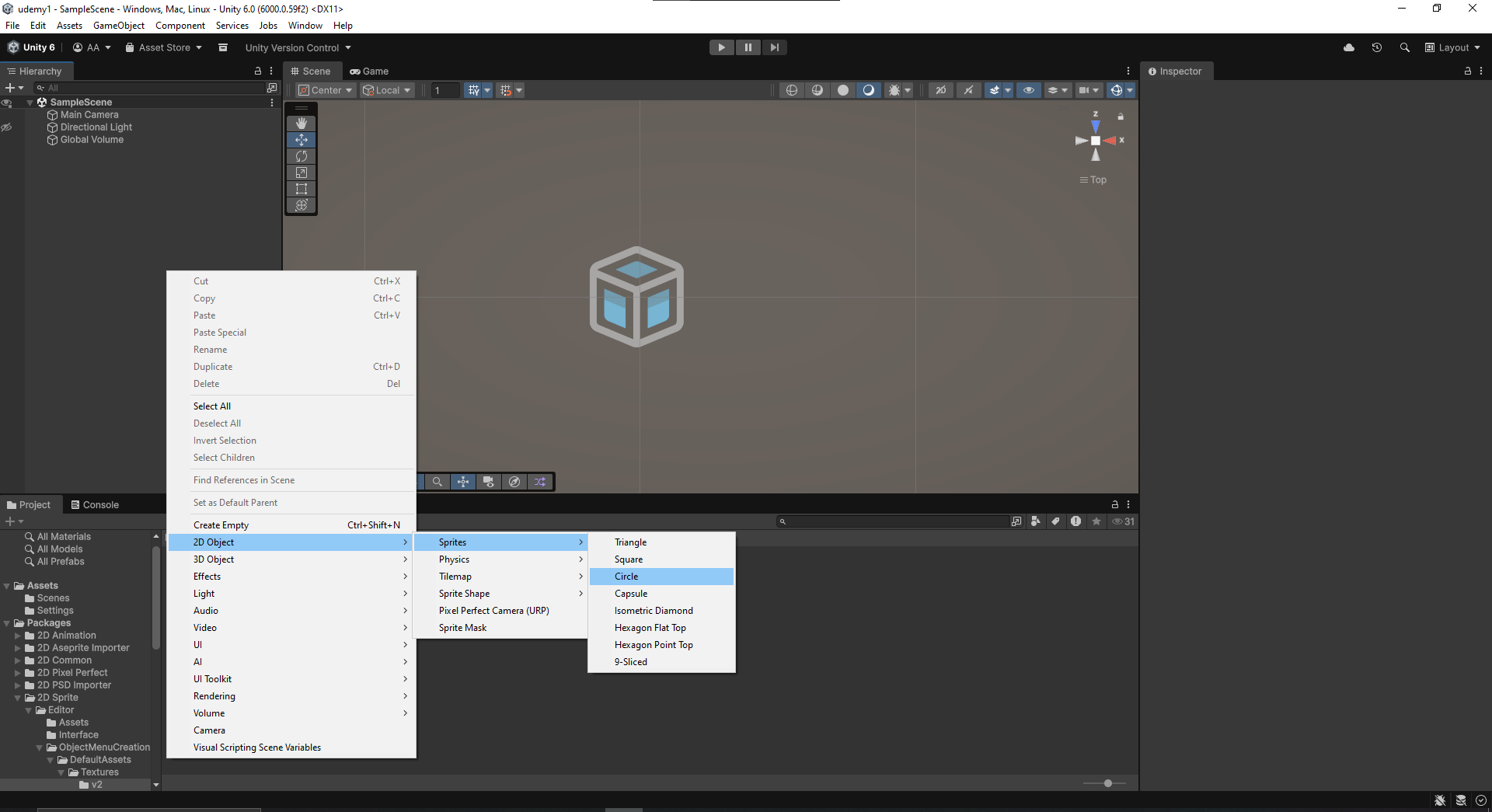
Task: Select the Rotate tool
Action: pos(302,156)
